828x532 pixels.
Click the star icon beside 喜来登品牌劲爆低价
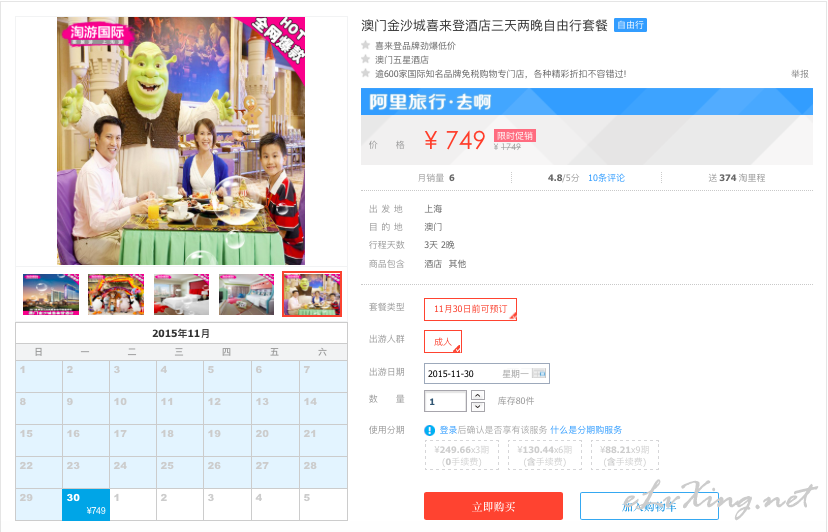365,45
